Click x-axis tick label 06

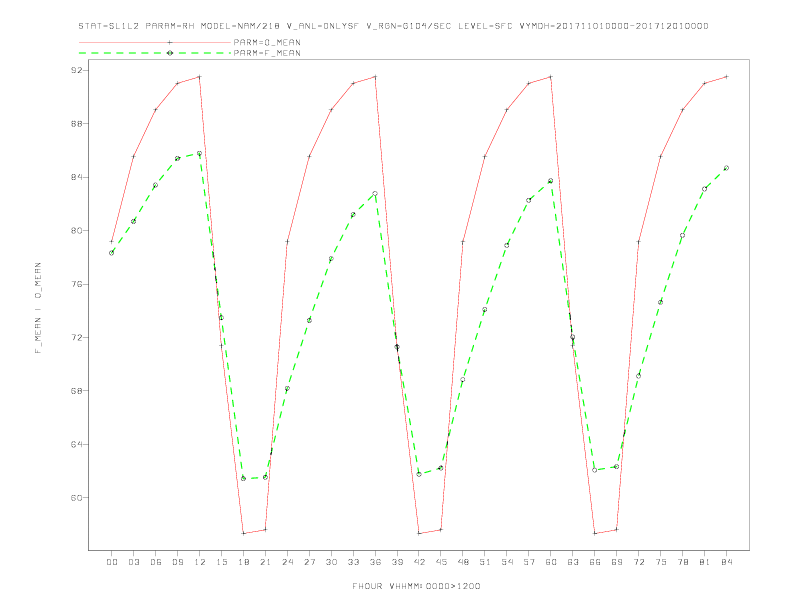click(x=156, y=562)
